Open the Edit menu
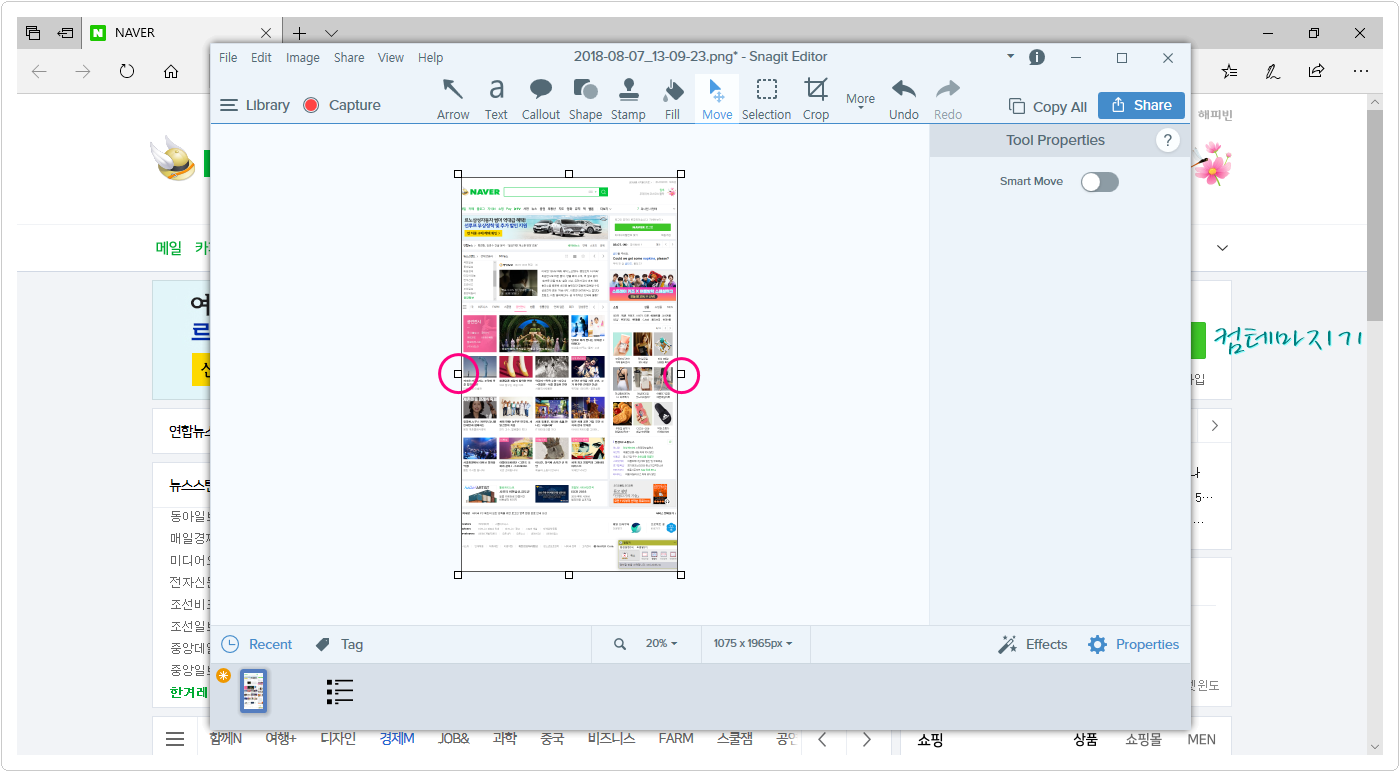 coord(261,57)
